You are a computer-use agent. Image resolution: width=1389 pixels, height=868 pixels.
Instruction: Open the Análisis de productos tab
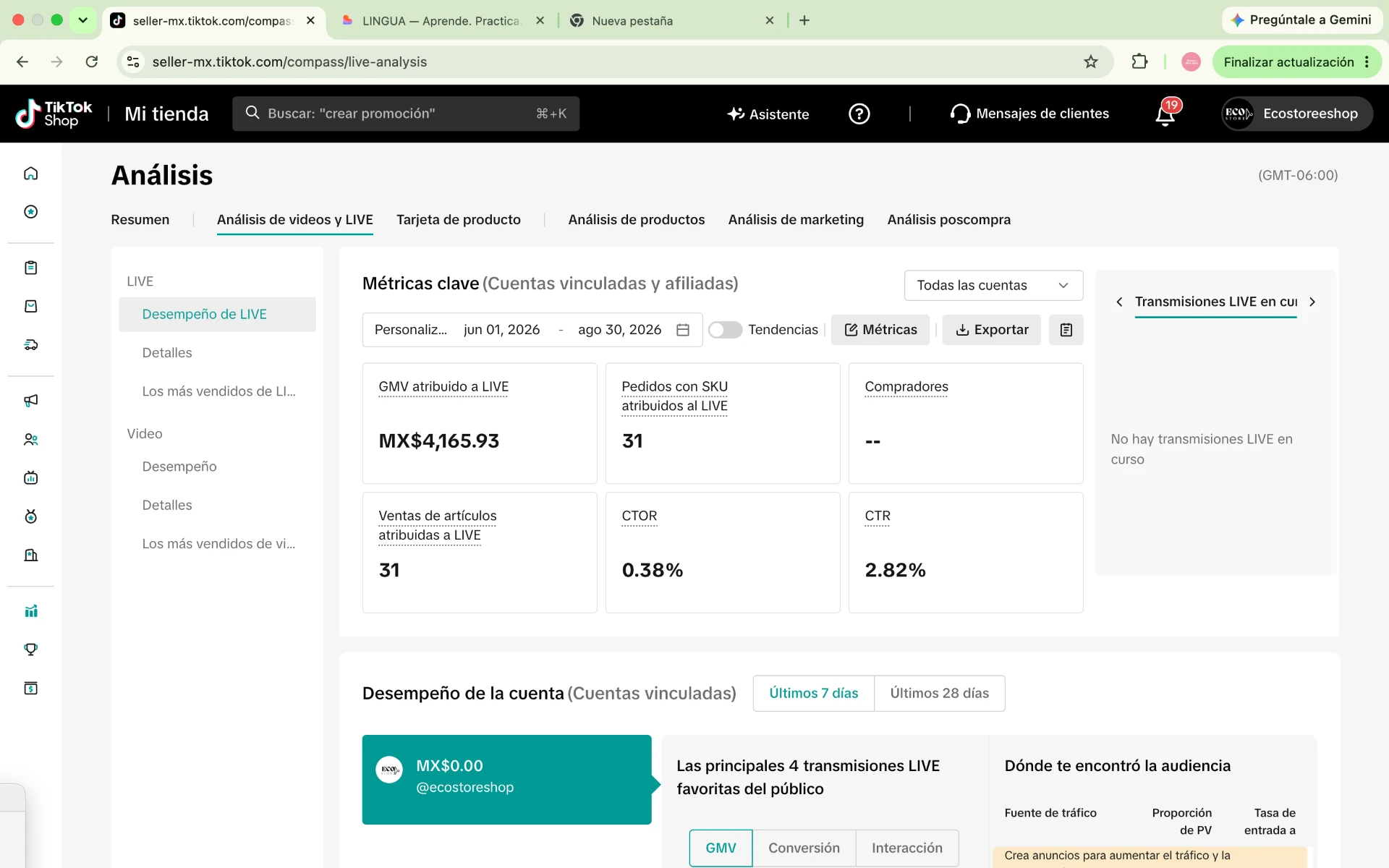636,220
